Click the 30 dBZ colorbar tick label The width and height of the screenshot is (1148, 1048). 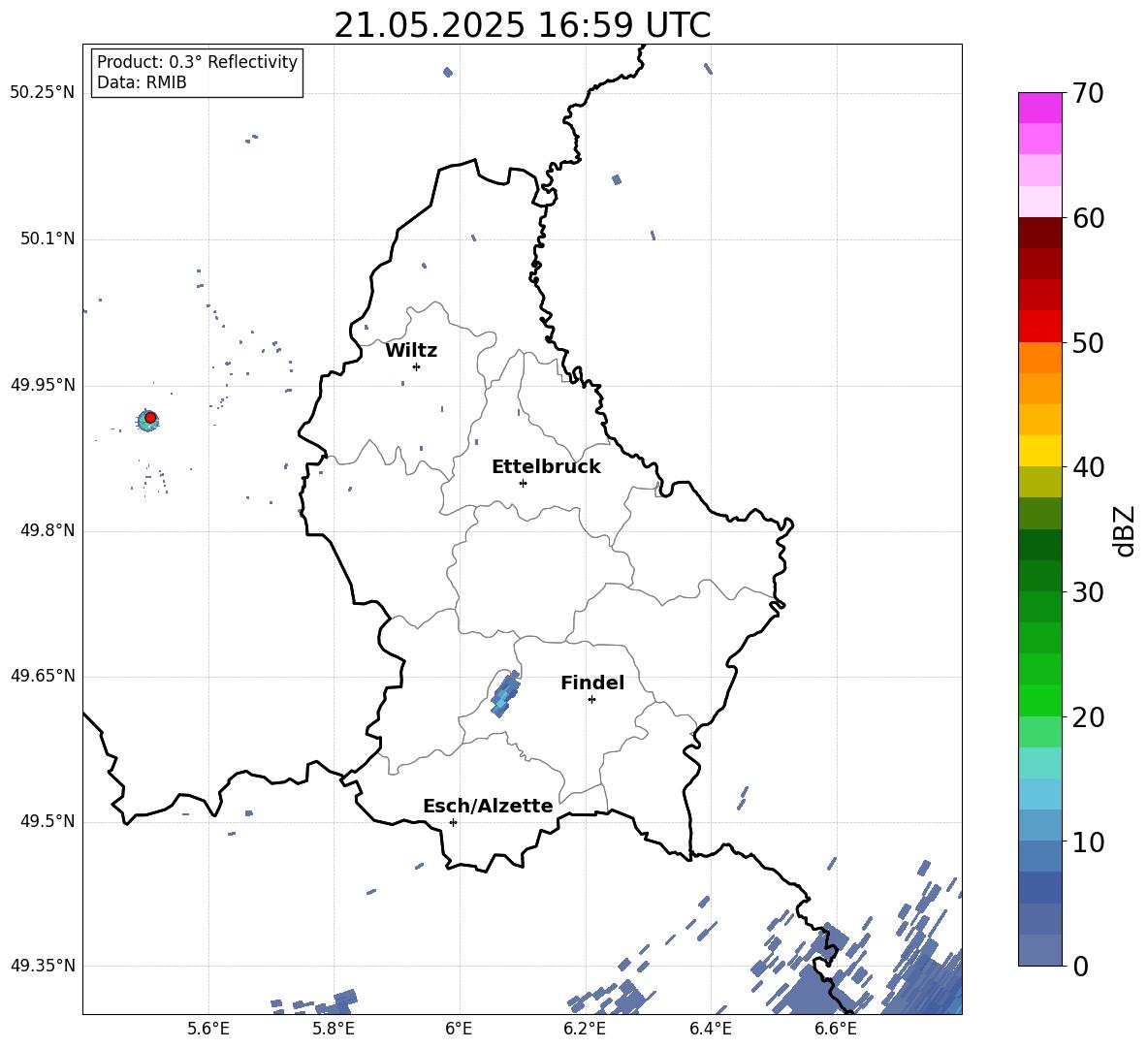point(1088,592)
